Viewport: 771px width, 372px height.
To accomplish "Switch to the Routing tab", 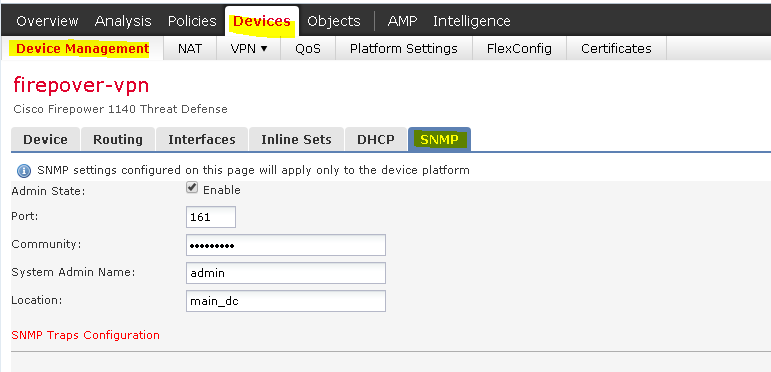I will point(118,139).
